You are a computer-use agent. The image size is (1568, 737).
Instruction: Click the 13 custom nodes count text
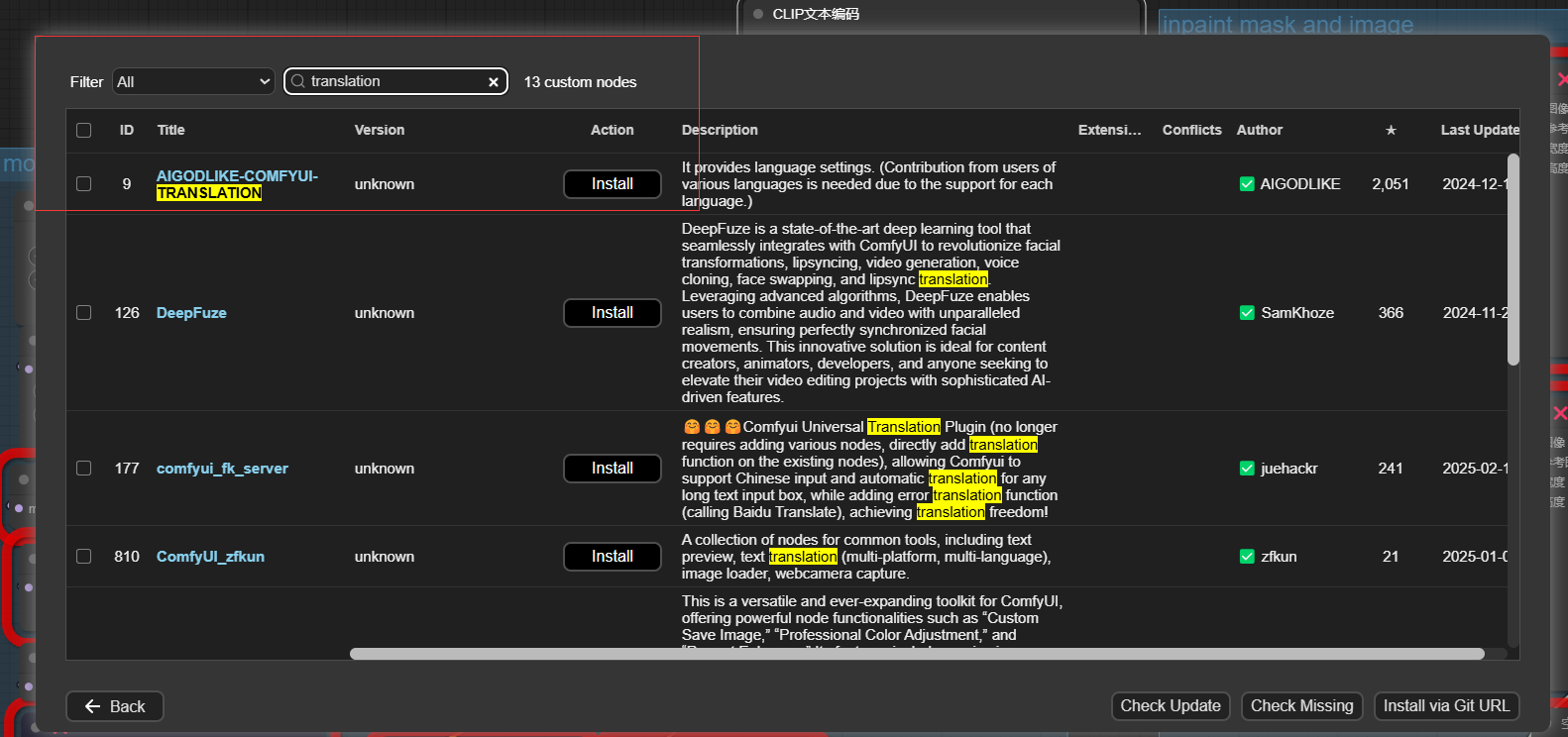tap(580, 82)
